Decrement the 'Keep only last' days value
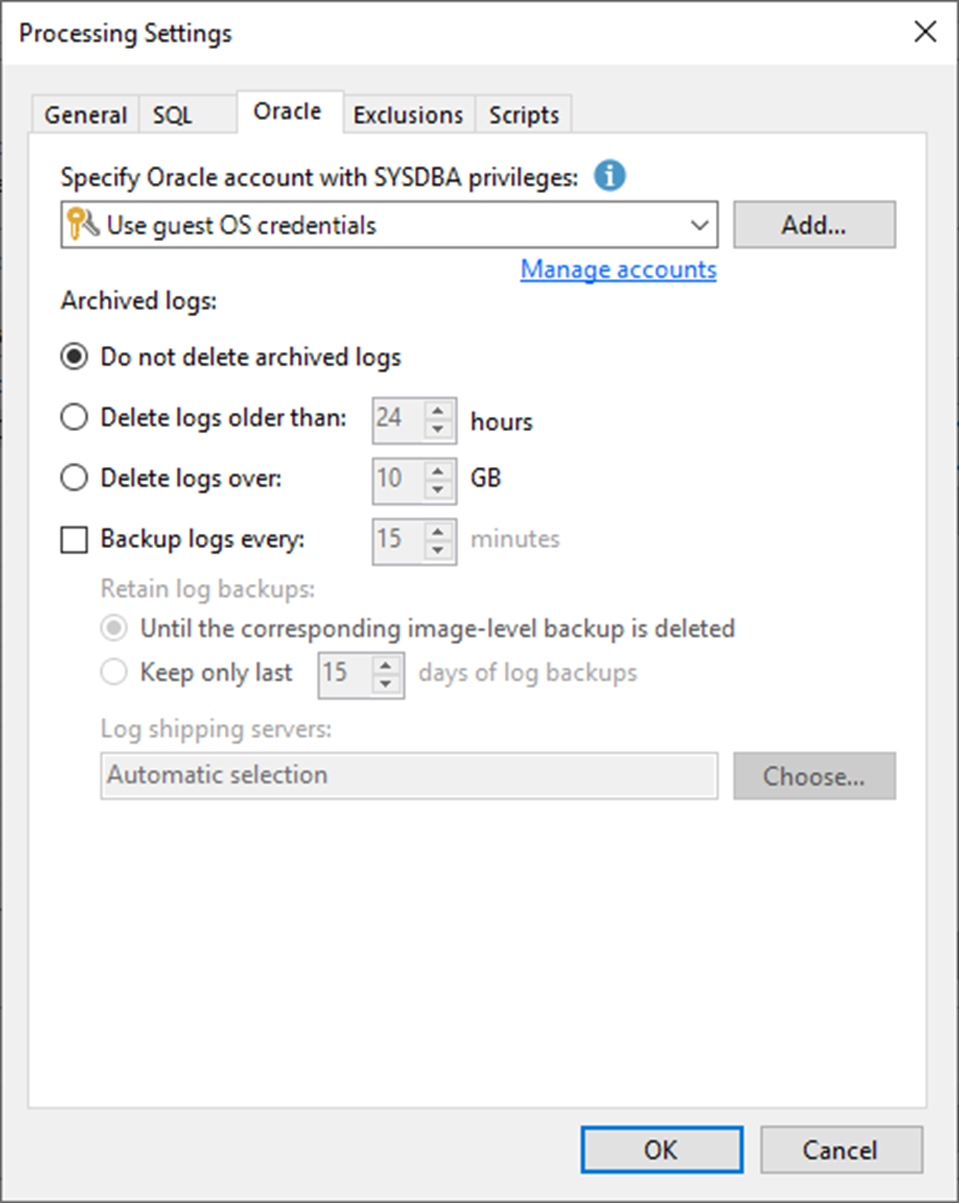 (x=386, y=683)
